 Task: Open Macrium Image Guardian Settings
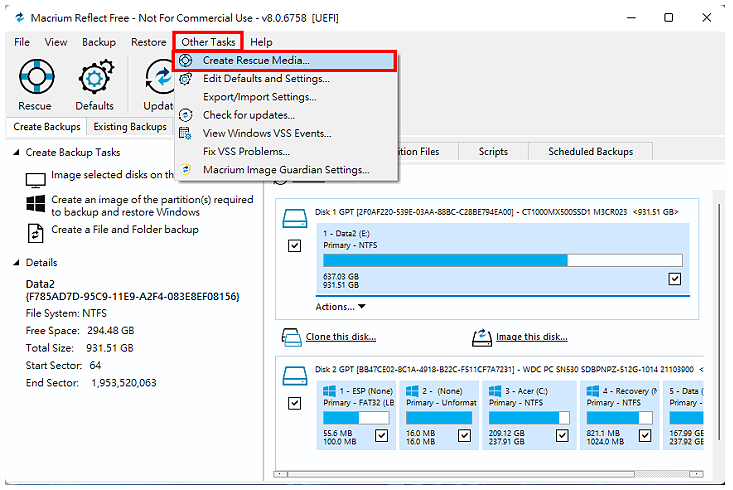tap(286, 170)
